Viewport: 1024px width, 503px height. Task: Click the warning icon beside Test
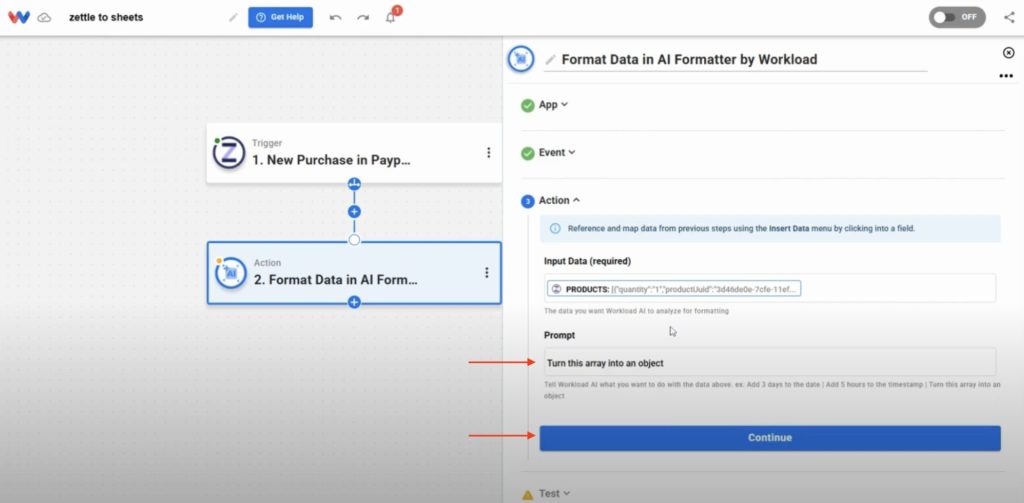[528, 495]
